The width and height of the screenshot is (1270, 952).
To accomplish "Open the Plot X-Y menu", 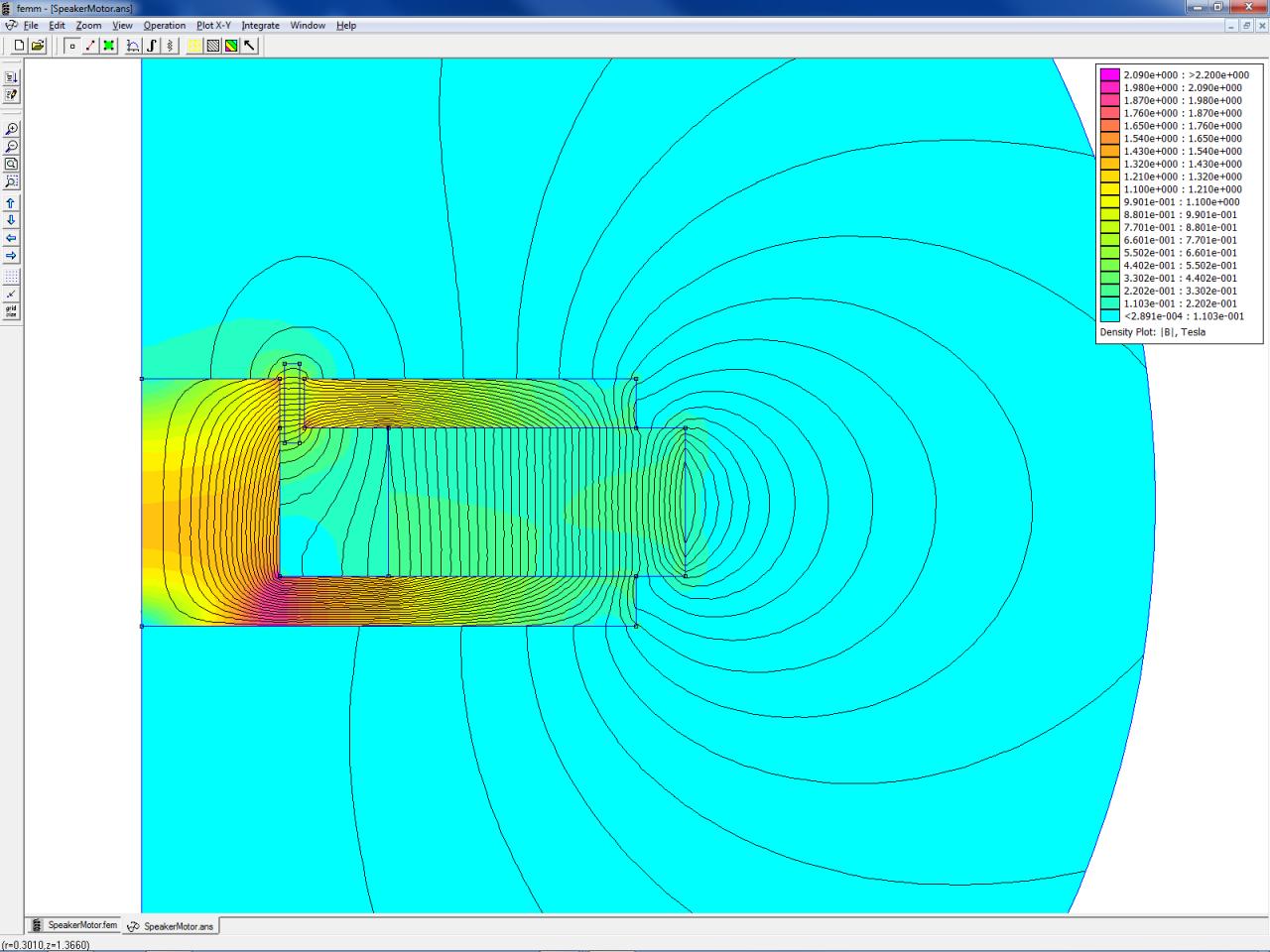I will pyautogui.click(x=213, y=26).
